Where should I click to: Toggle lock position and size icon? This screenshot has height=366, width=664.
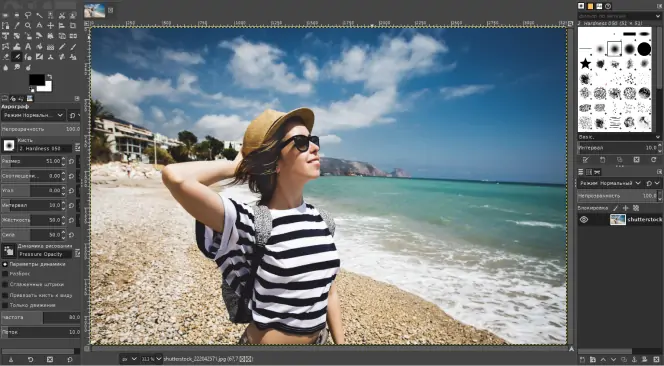coord(625,208)
